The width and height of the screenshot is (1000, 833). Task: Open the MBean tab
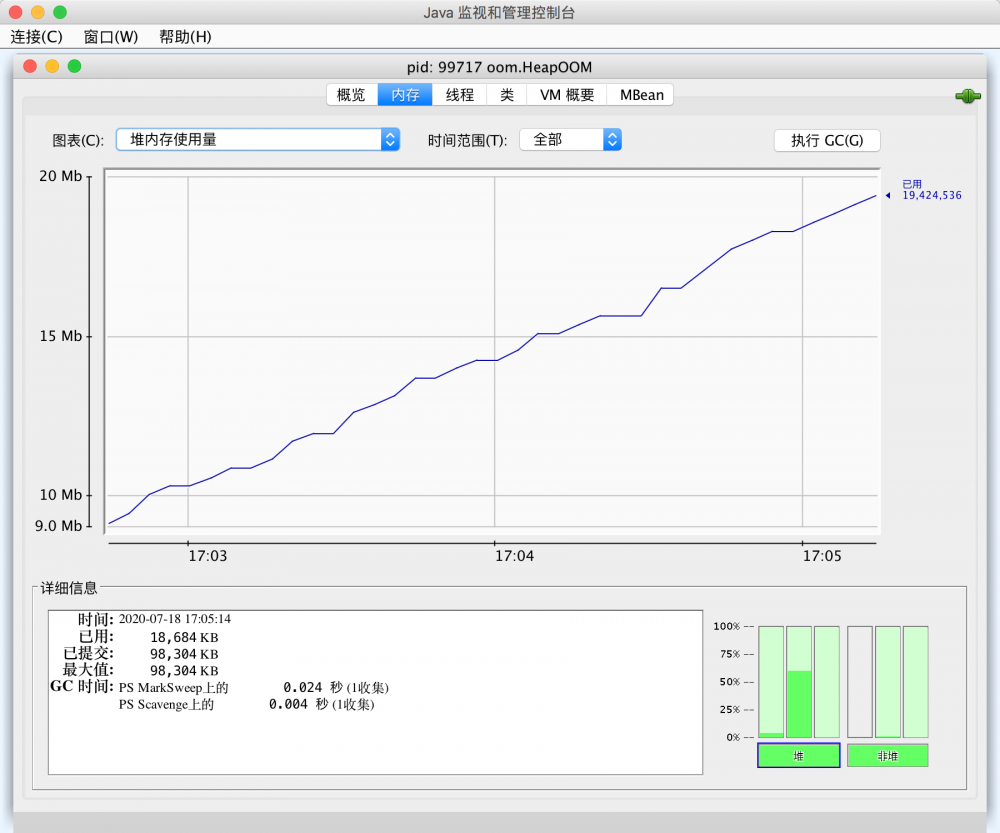click(x=640, y=94)
